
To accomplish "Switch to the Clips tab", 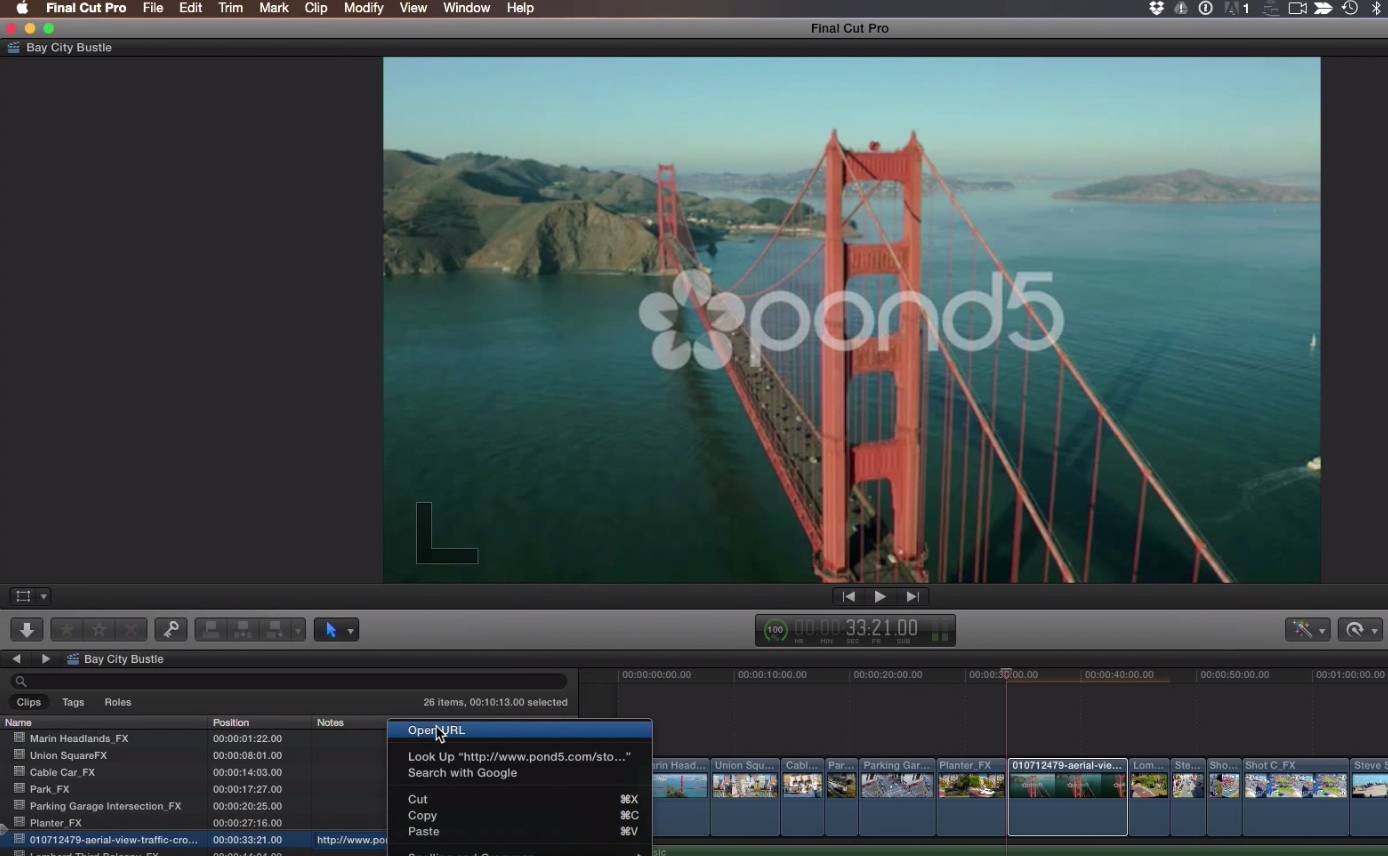I will pyautogui.click(x=29, y=702).
